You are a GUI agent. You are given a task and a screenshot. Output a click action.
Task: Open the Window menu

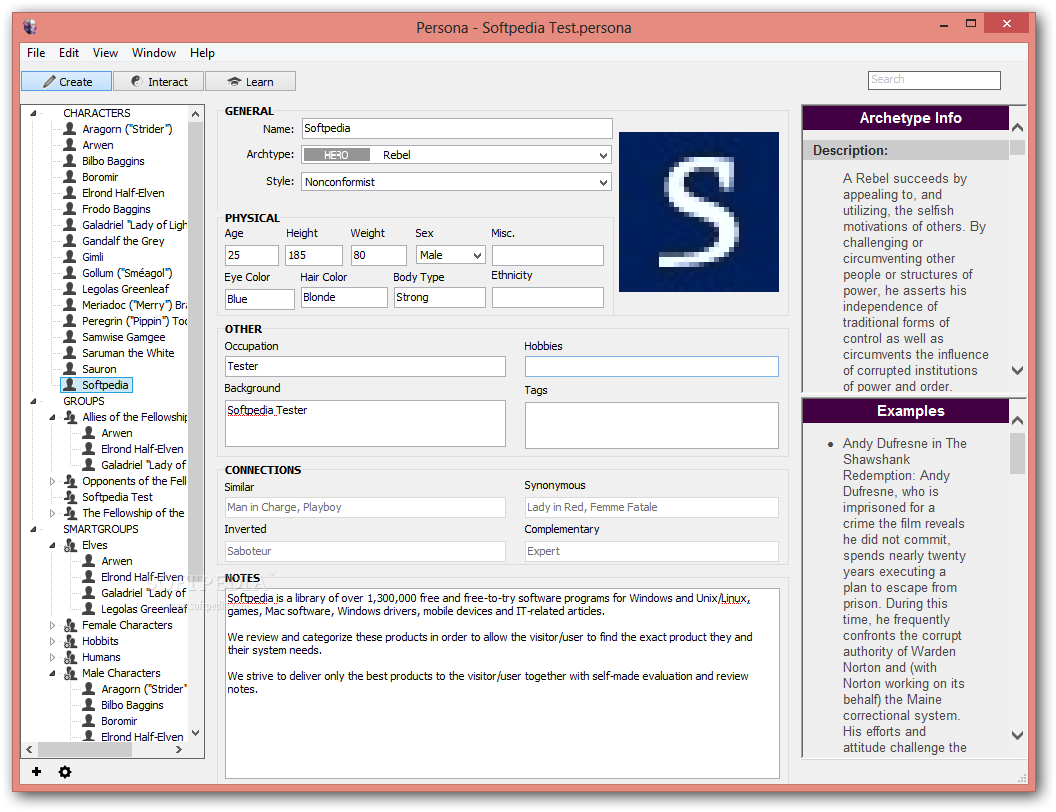154,53
